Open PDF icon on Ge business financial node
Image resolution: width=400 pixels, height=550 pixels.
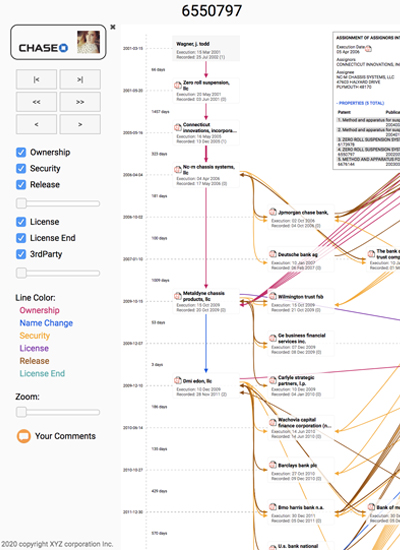click(273, 338)
